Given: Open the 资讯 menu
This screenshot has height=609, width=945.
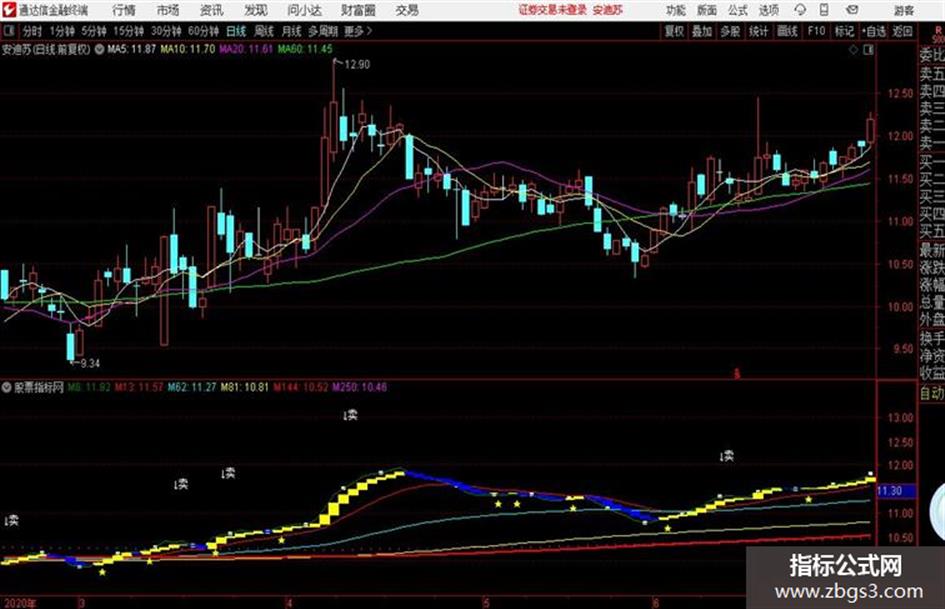Looking at the screenshot, I should point(212,10).
